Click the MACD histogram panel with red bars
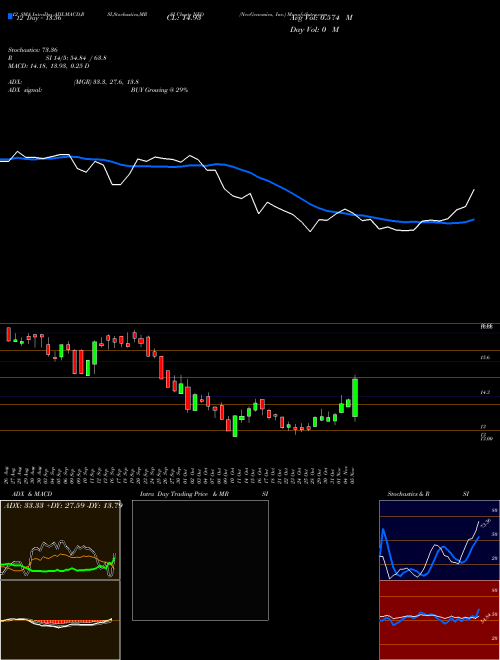 coord(60,620)
